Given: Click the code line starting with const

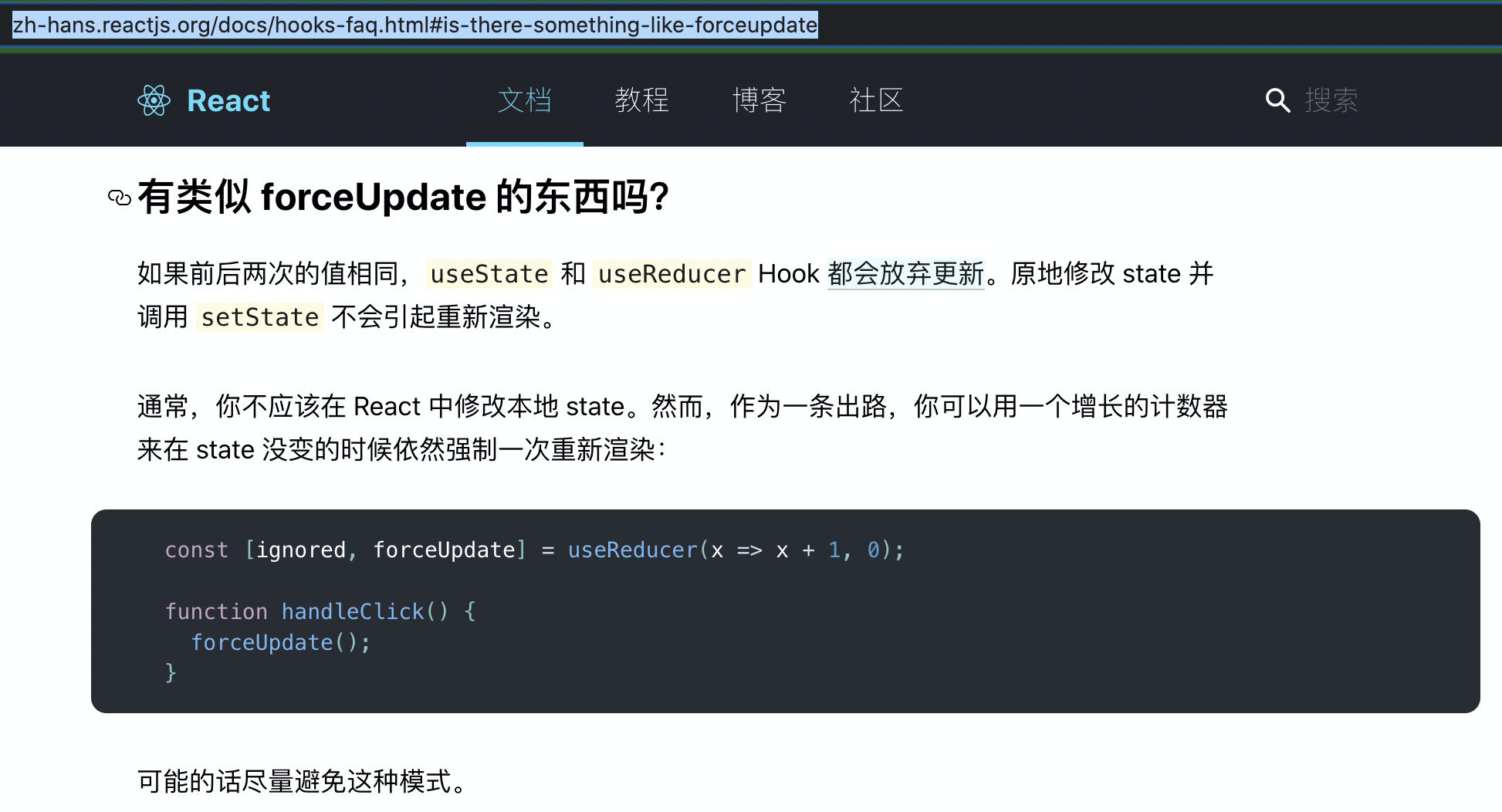Looking at the screenshot, I should pyautogui.click(x=534, y=550).
